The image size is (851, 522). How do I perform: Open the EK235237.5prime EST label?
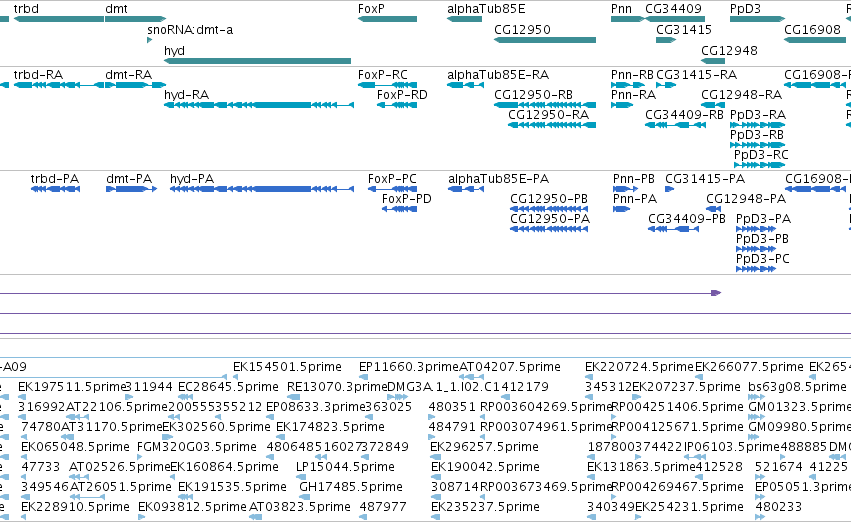point(485,507)
